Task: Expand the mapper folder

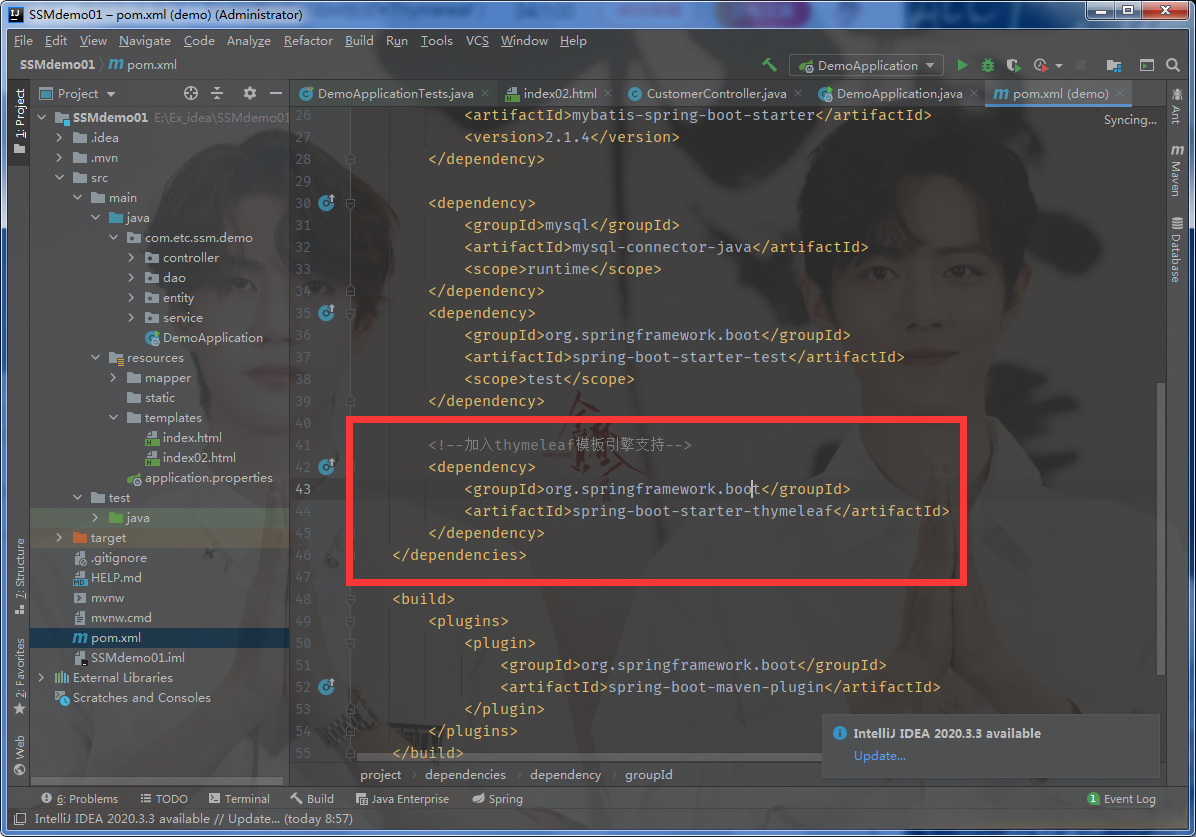Action: pyautogui.click(x=113, y=378)
